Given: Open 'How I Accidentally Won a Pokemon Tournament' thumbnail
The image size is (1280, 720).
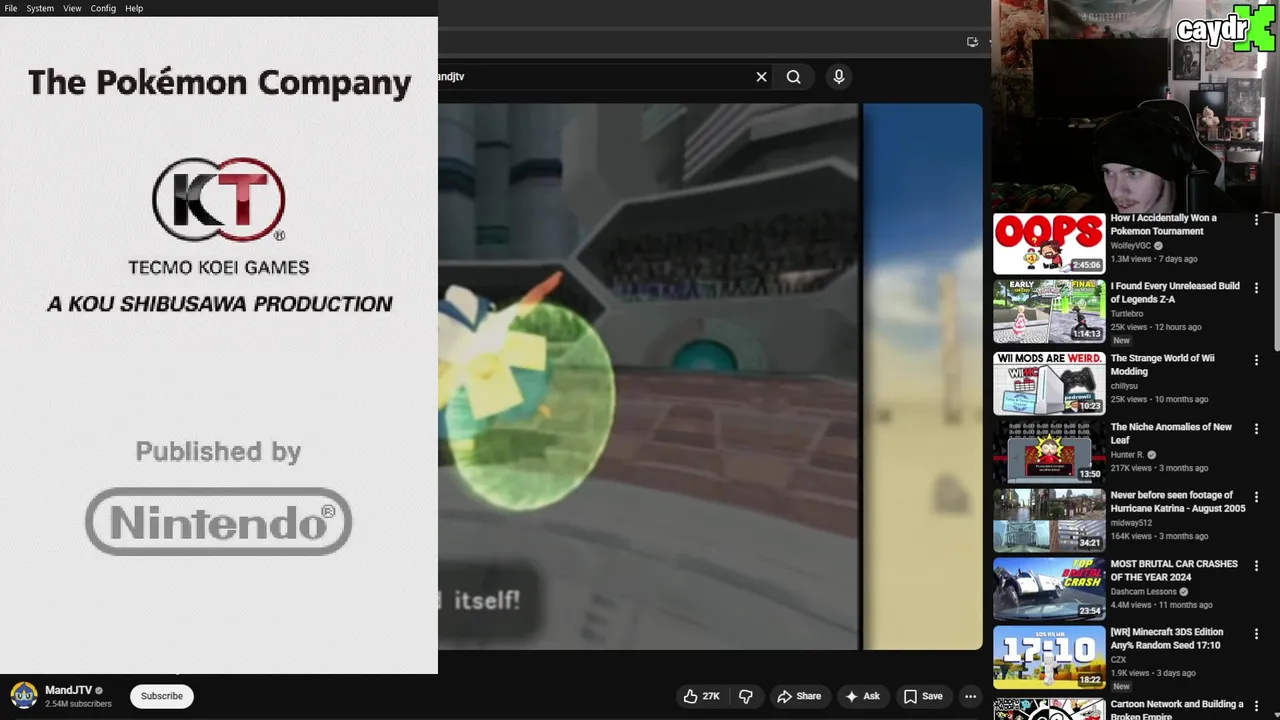Looking at the screenshot, I should click(x=1049, y=243).
